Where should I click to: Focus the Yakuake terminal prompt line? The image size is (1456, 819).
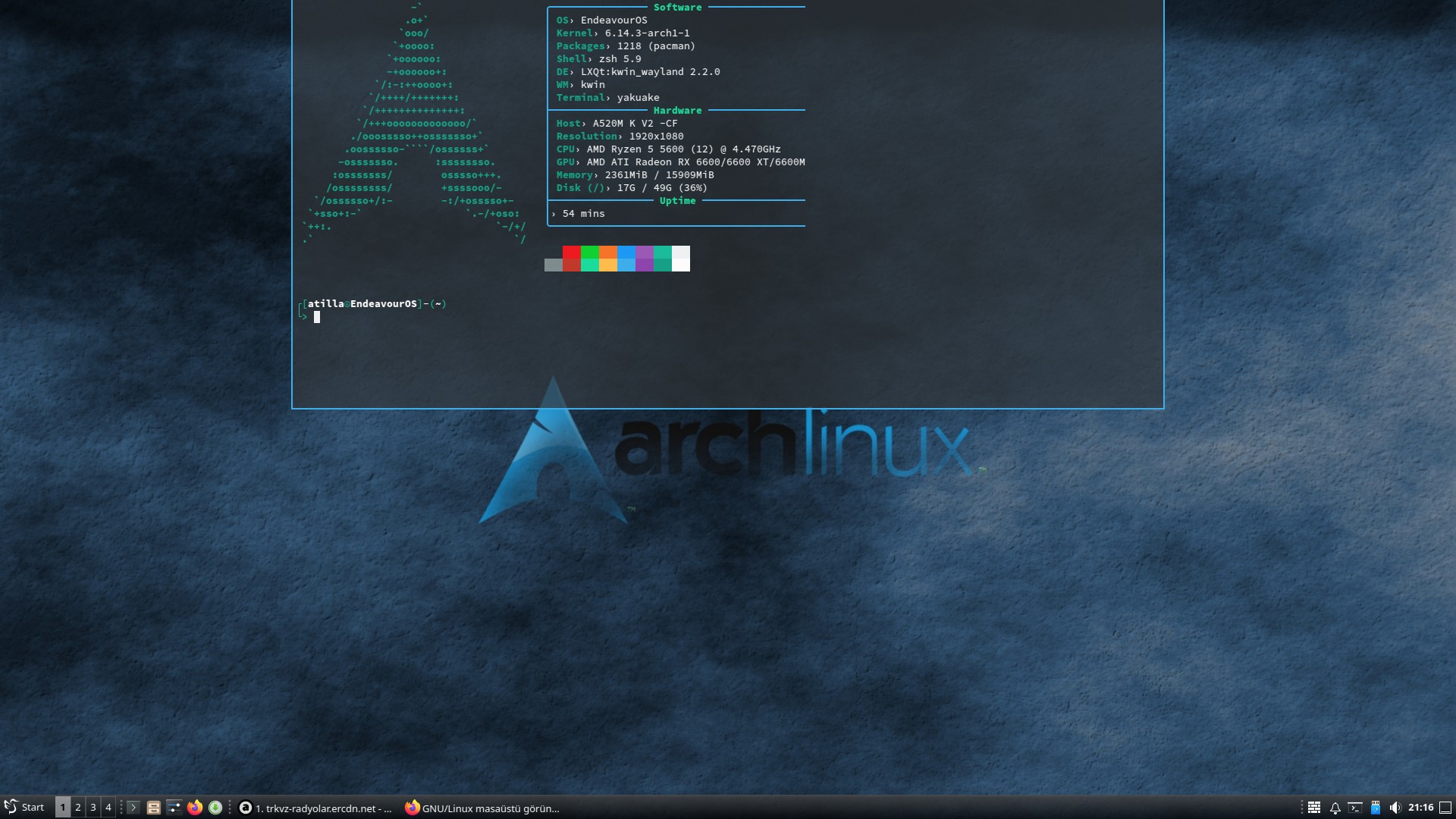pyautogui.click(x=455, y=317)
